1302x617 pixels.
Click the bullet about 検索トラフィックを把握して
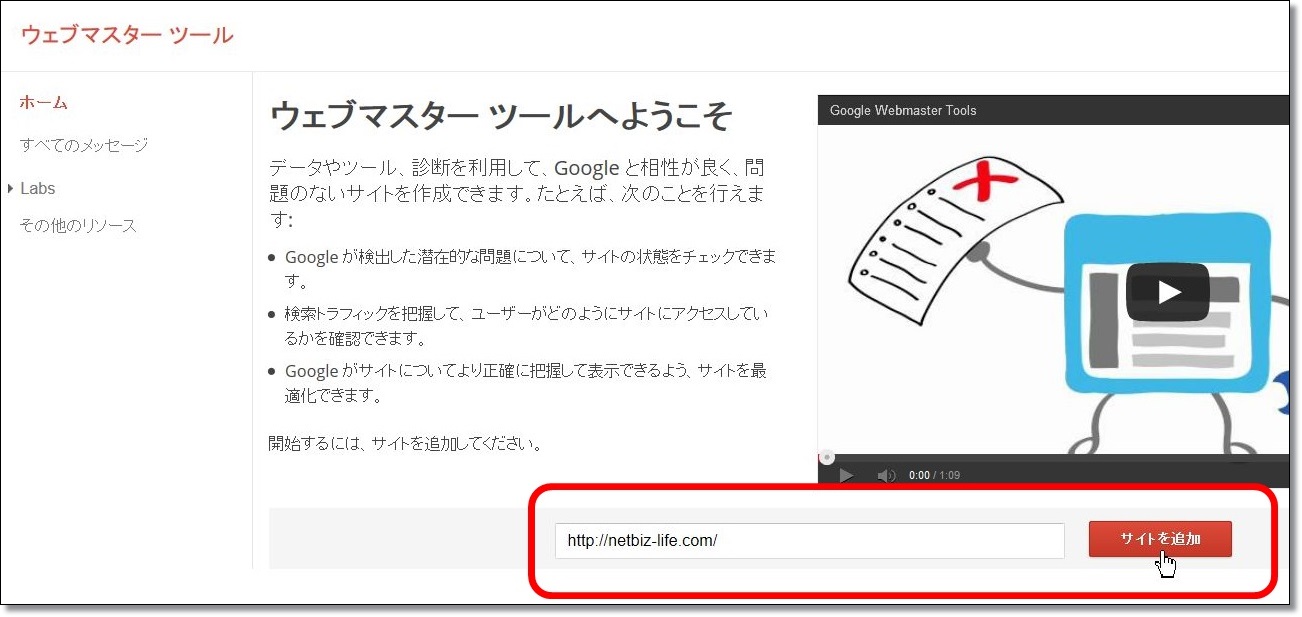coord(526,326)
